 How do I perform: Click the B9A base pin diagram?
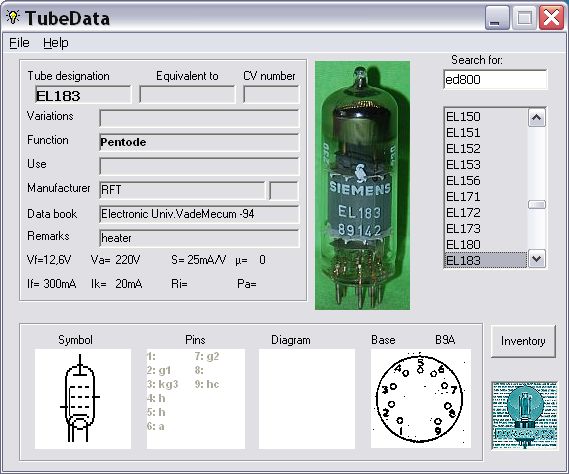tap(421, 399)
